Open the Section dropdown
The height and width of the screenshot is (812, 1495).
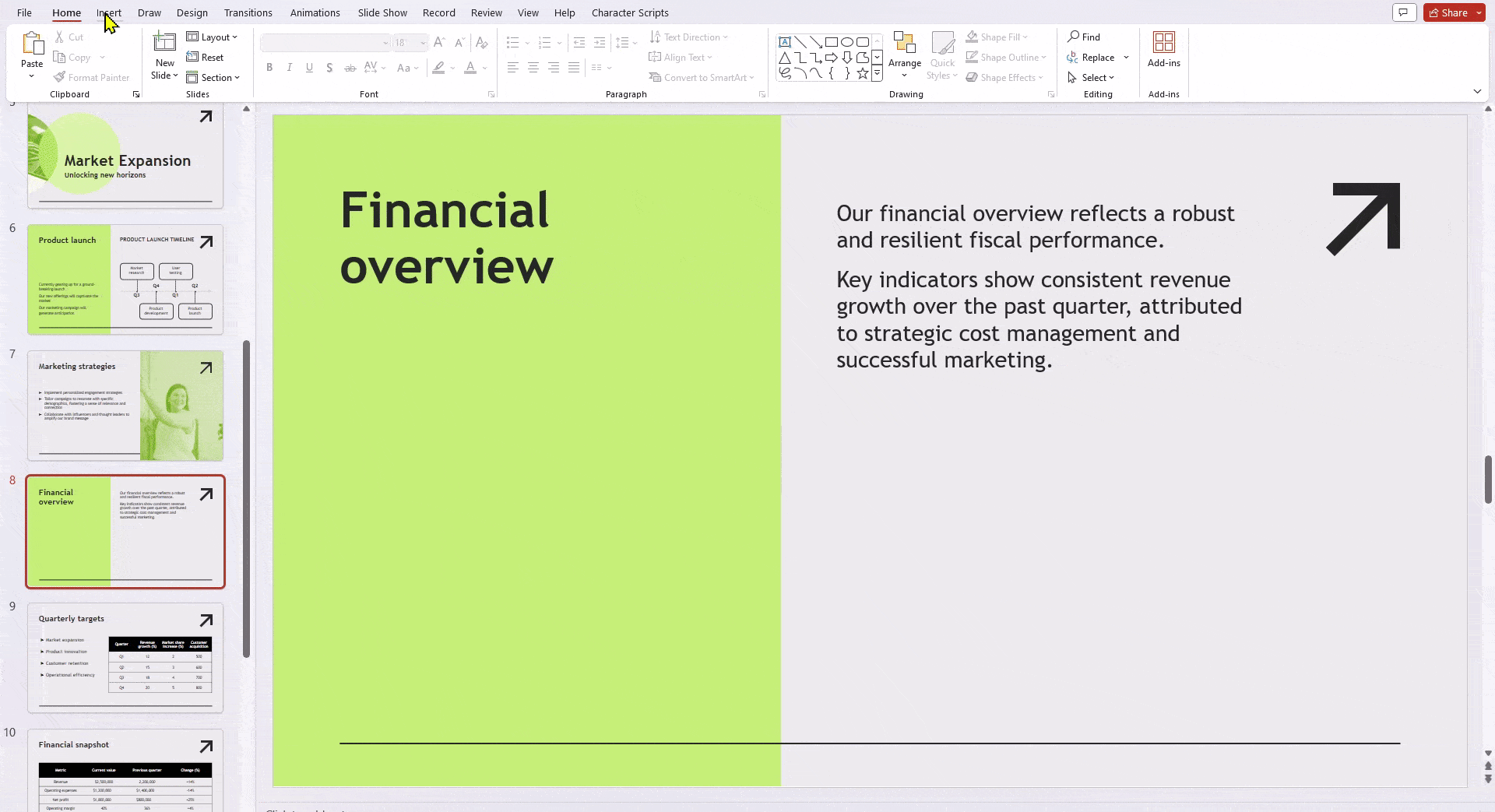[213, 77]
